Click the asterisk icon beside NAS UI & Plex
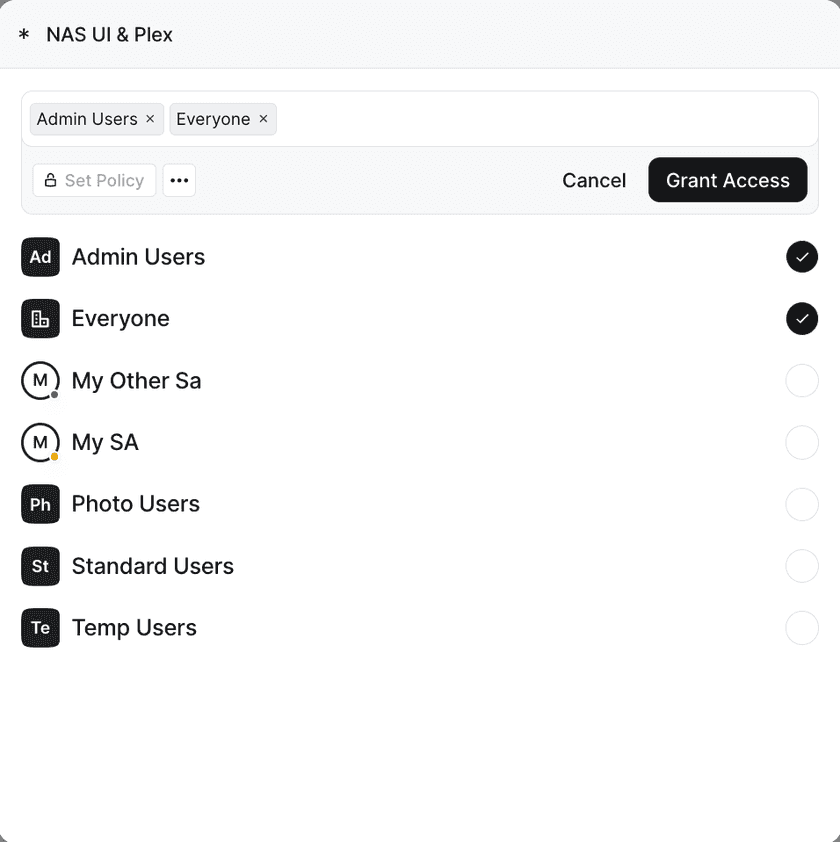Screen dimensions: 840x842 tap(24, 35)
